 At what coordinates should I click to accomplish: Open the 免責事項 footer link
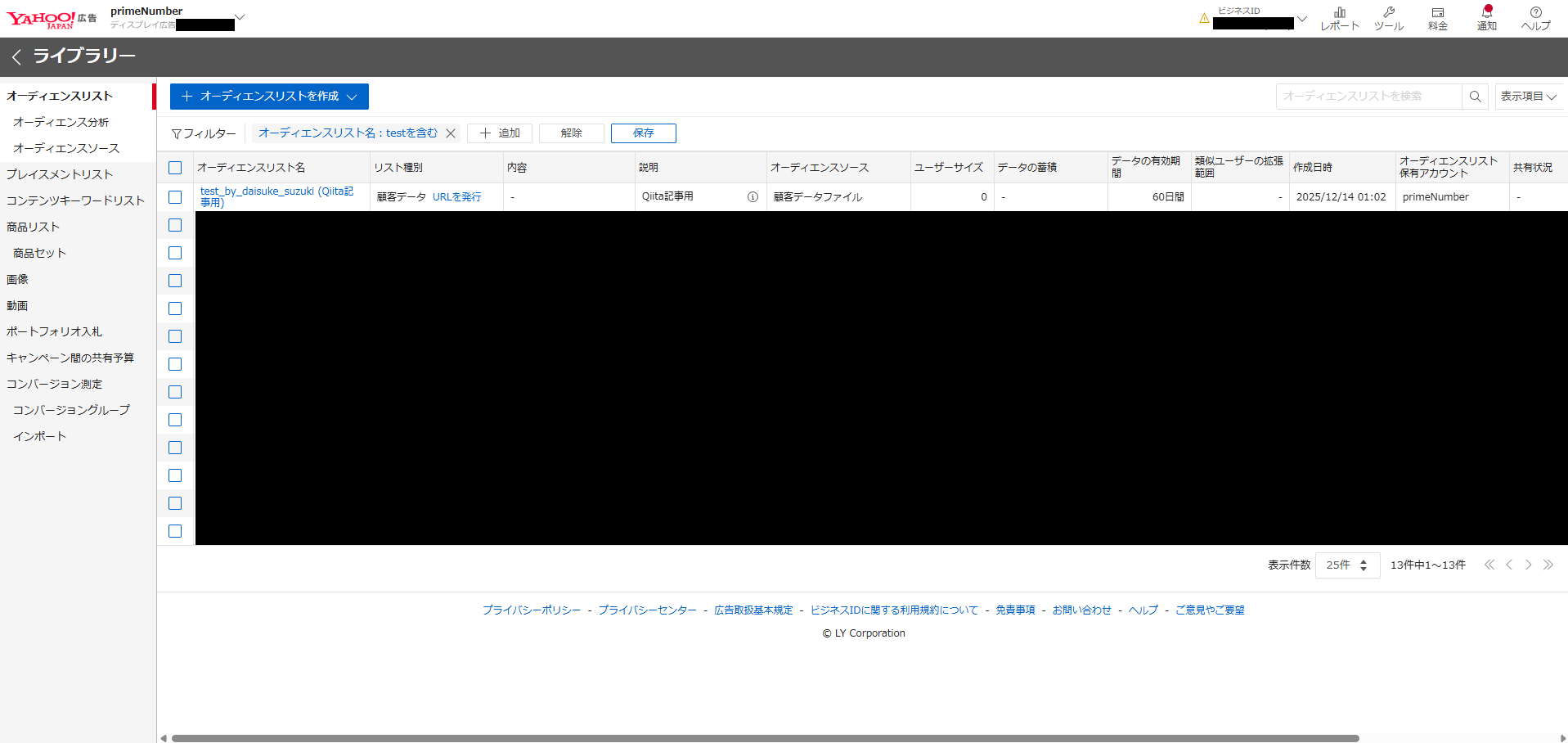click(x=1015, y=610)
